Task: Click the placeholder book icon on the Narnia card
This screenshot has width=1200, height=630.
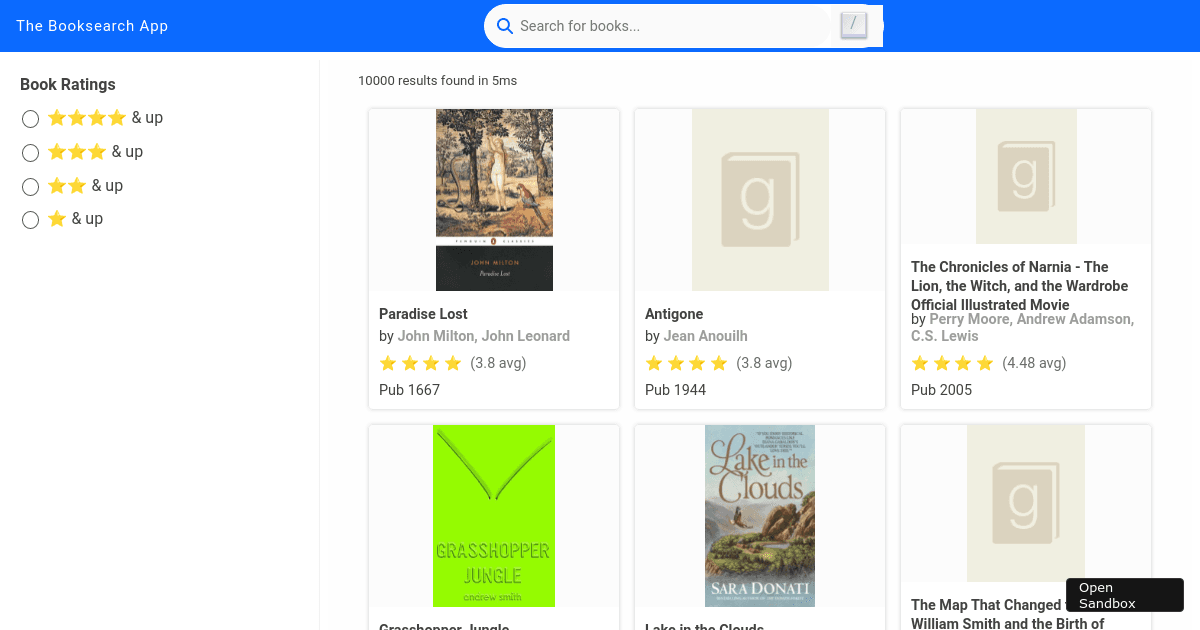Action: click(1026, 176)
